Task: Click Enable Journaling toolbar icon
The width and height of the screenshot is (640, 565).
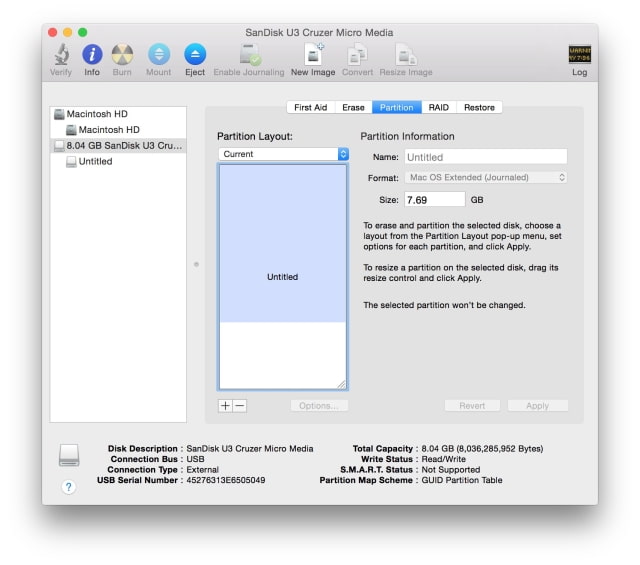Action: pyautogui.click(x=250, y=54)
